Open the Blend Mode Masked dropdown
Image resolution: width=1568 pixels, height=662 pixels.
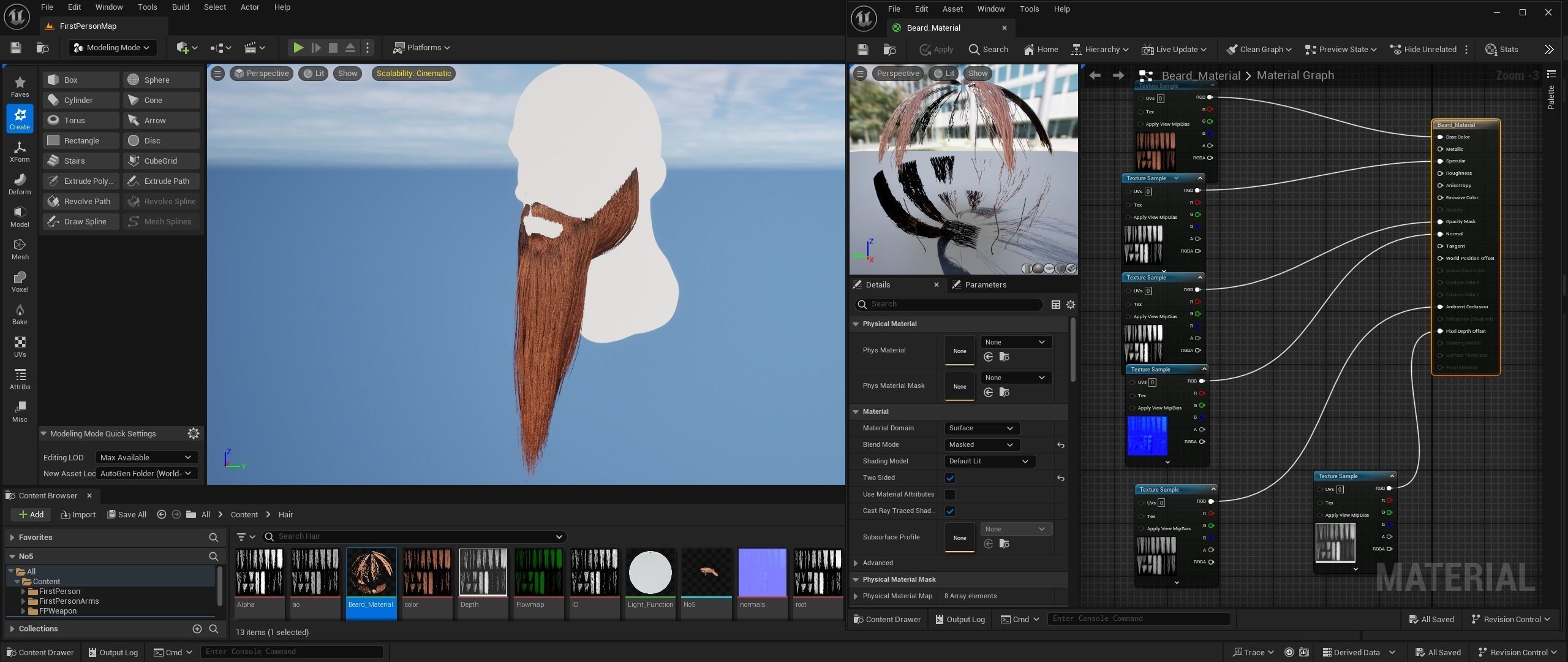[982, 445]
